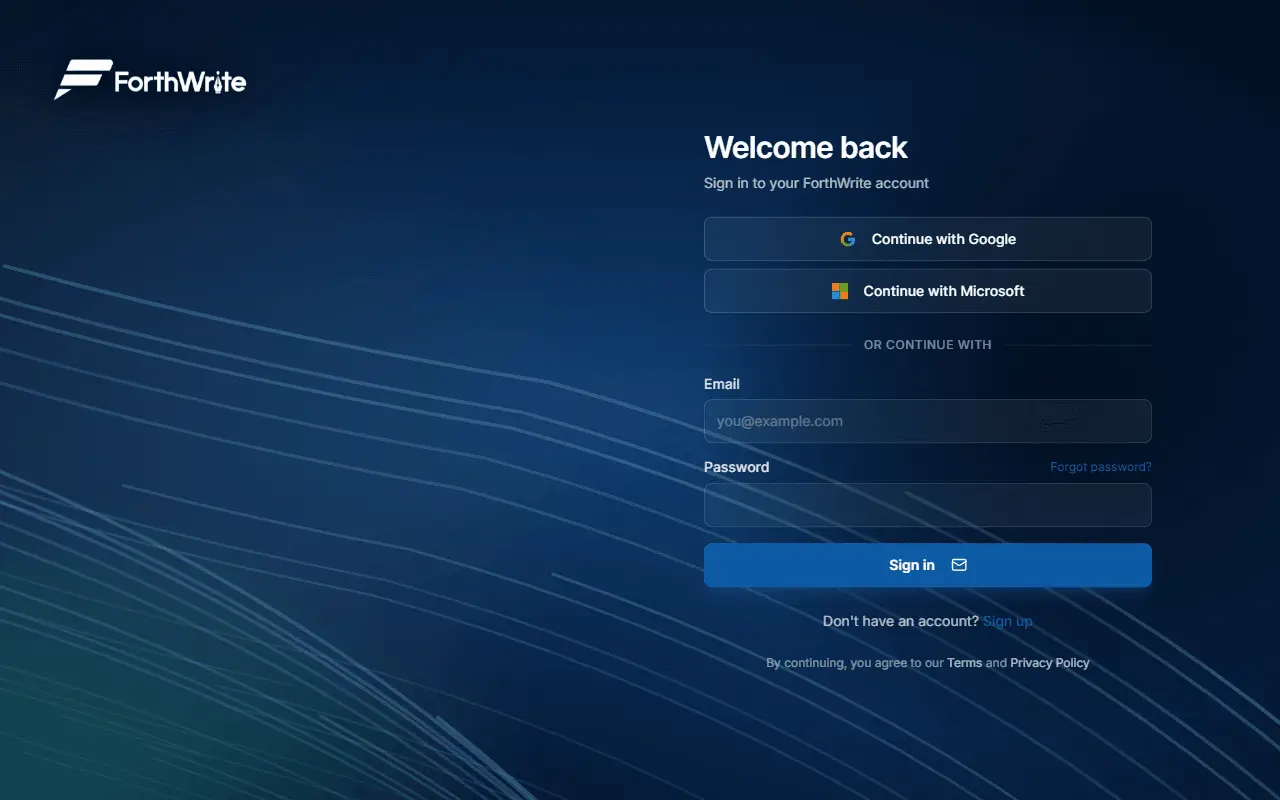Click "Don't have an account?" text
The width and height of the screenshot is (1280, 800).
pyautogui.click(x=901, y=621)
